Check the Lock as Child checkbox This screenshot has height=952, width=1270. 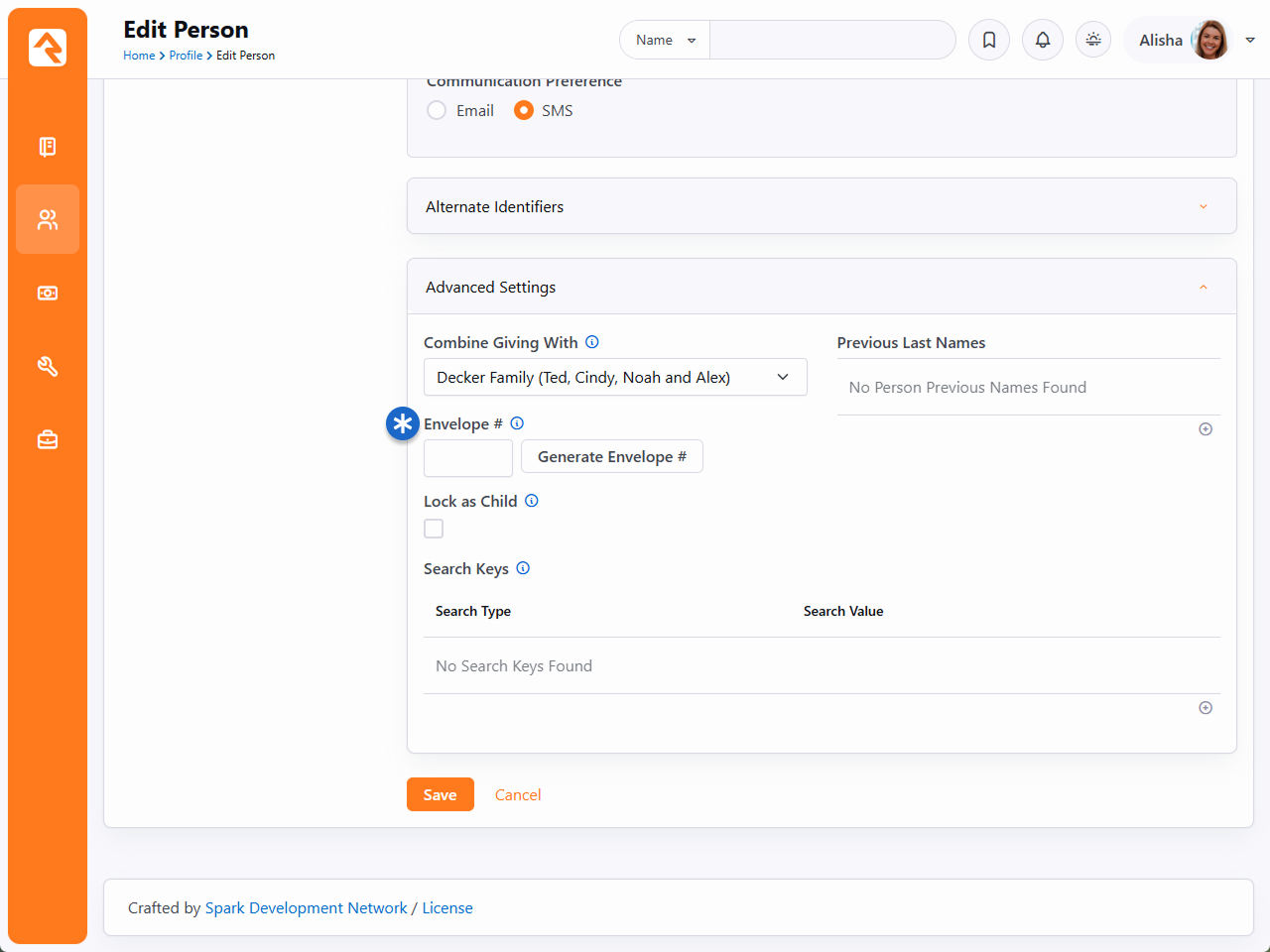pyautogui.click(x=434, y=529)
